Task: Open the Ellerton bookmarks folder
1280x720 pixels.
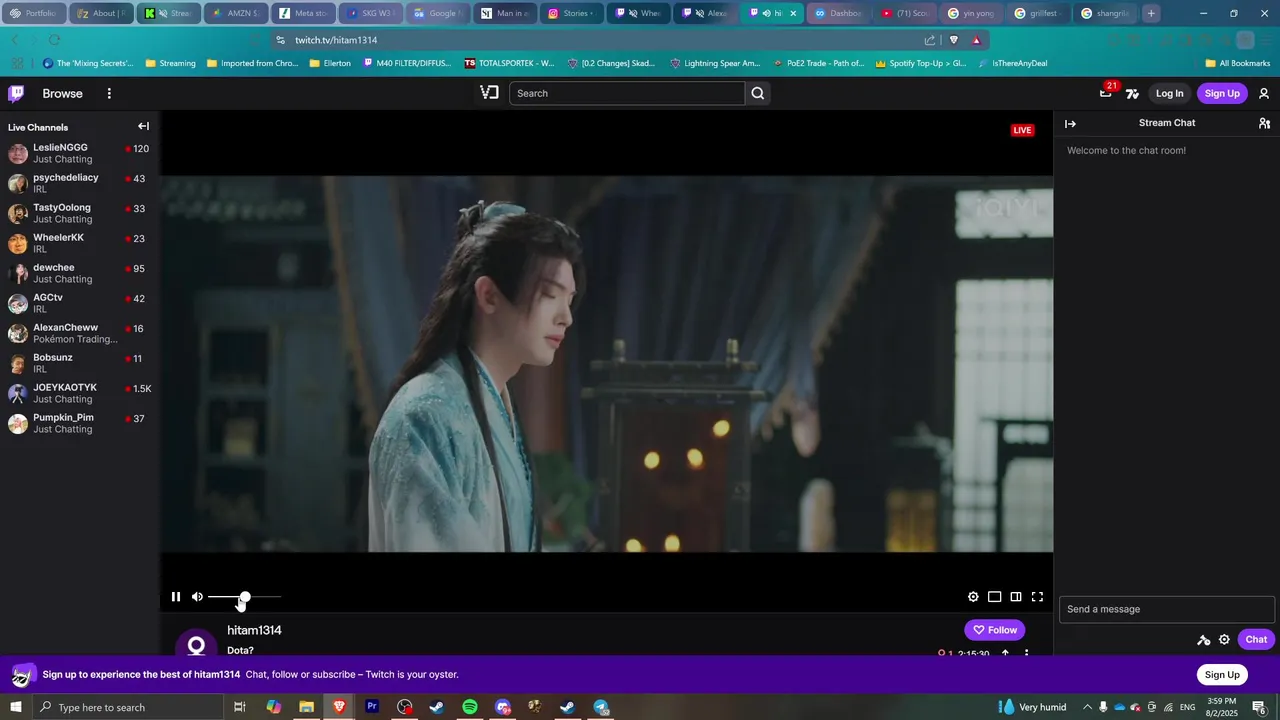Action: point(330,63)
